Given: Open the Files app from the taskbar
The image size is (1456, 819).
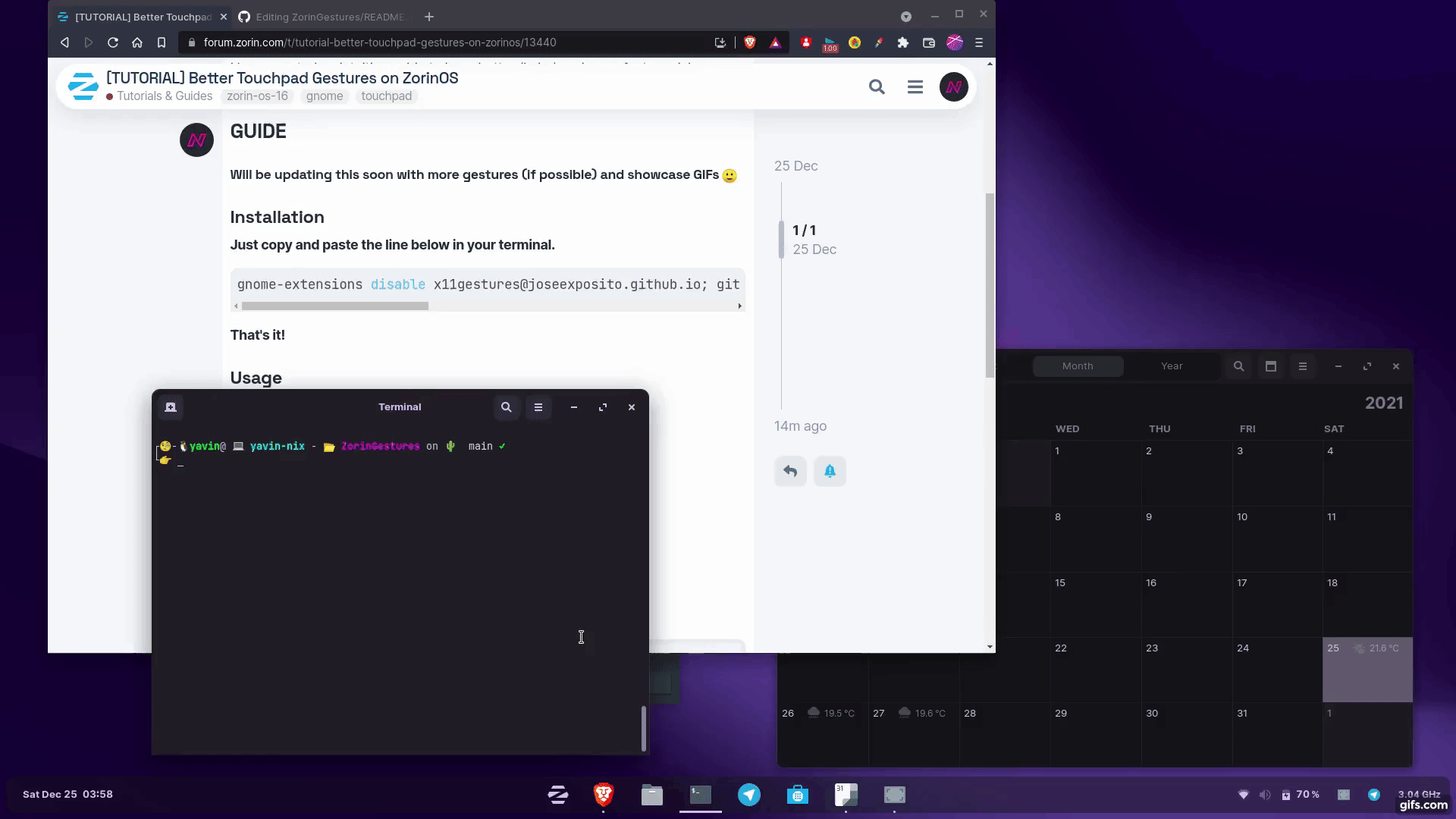Looking at the screenshot, I should (x=652, y=795).
